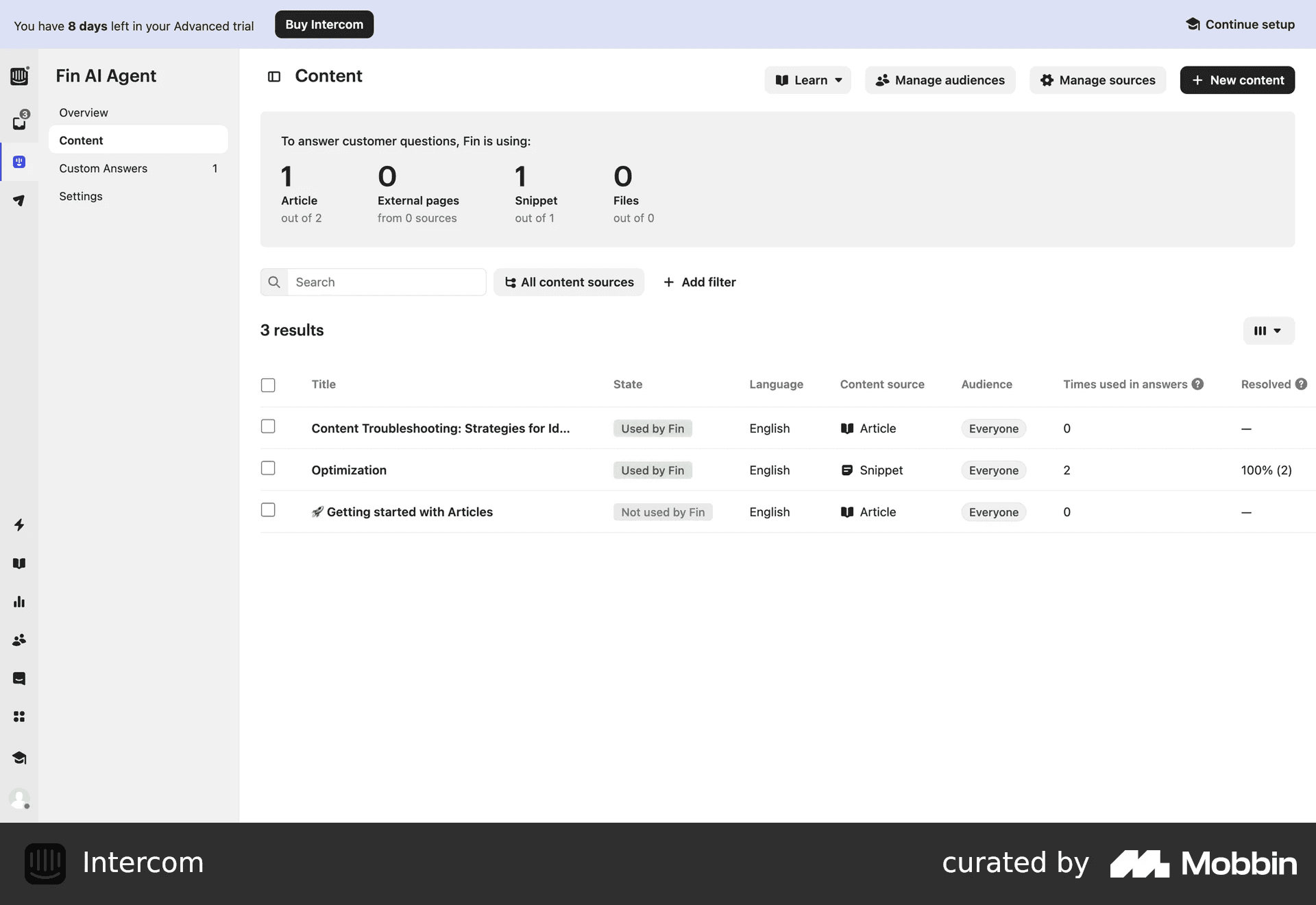Tick the select-all checkbox in table header

[x=268, y=385]
